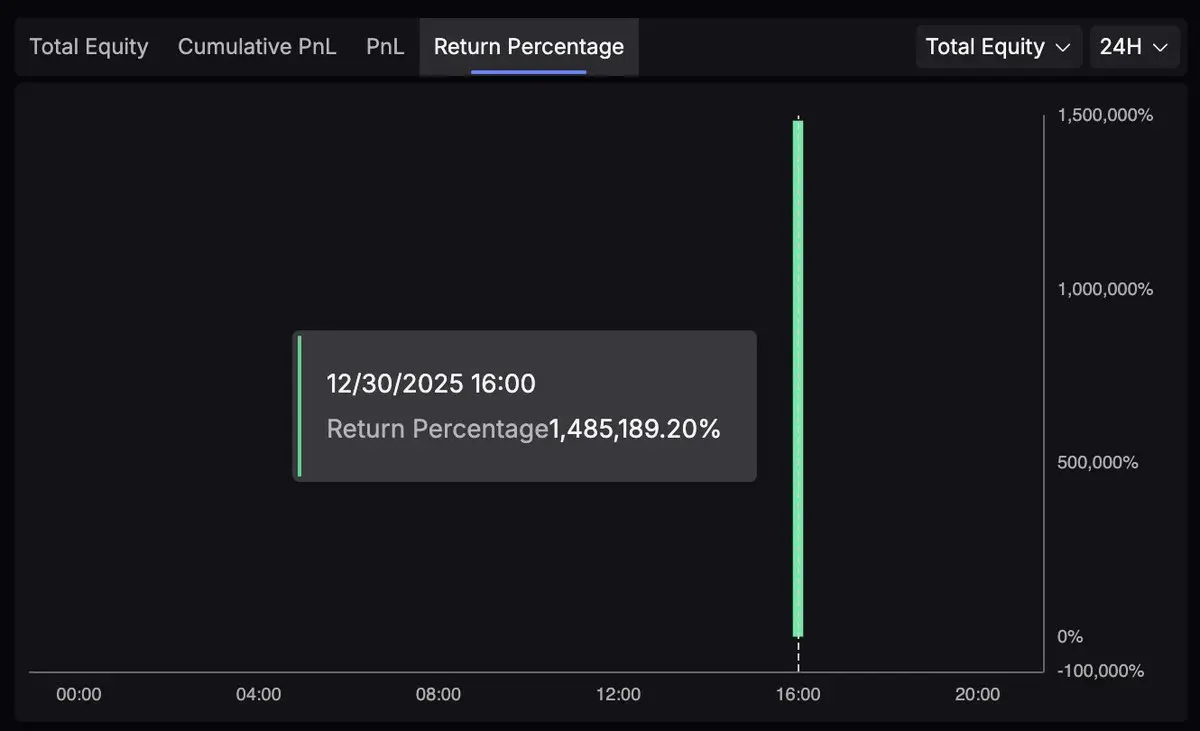The height and width of the screenshot is (731, 1200).
Task: Click the 00:00 time axis label
Action: pos(79,694)
